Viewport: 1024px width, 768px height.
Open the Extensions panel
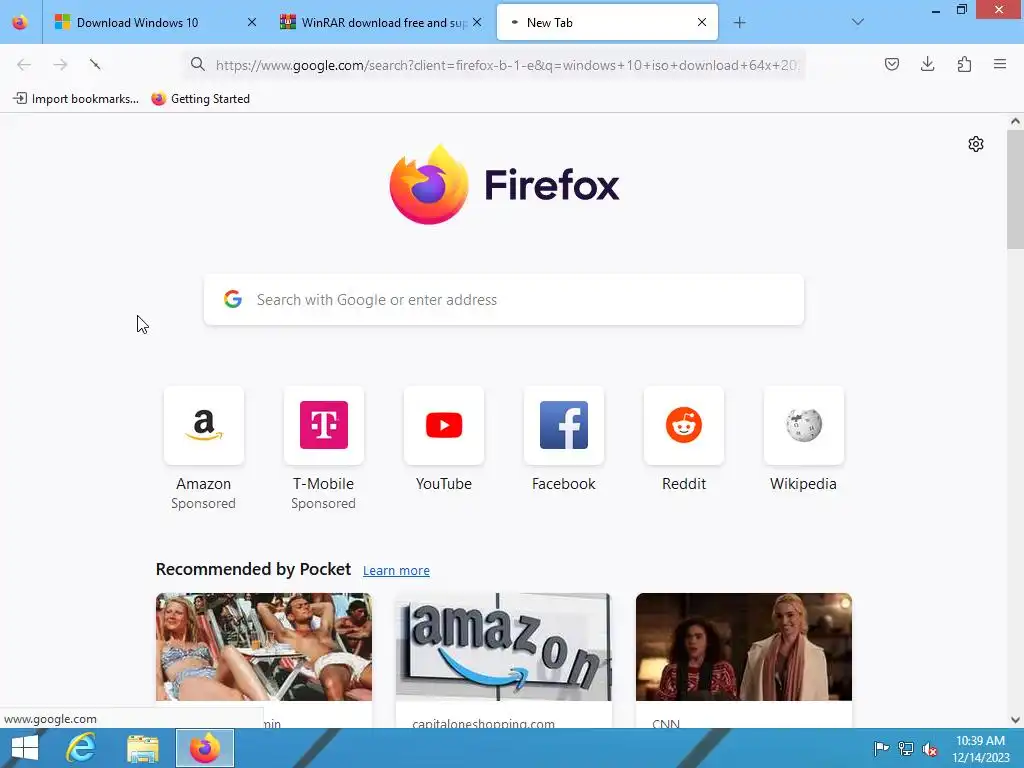964,64
